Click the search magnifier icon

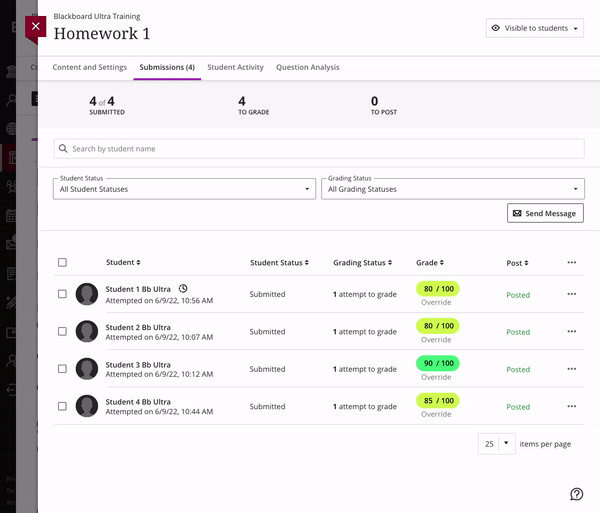tap(63, 148)
